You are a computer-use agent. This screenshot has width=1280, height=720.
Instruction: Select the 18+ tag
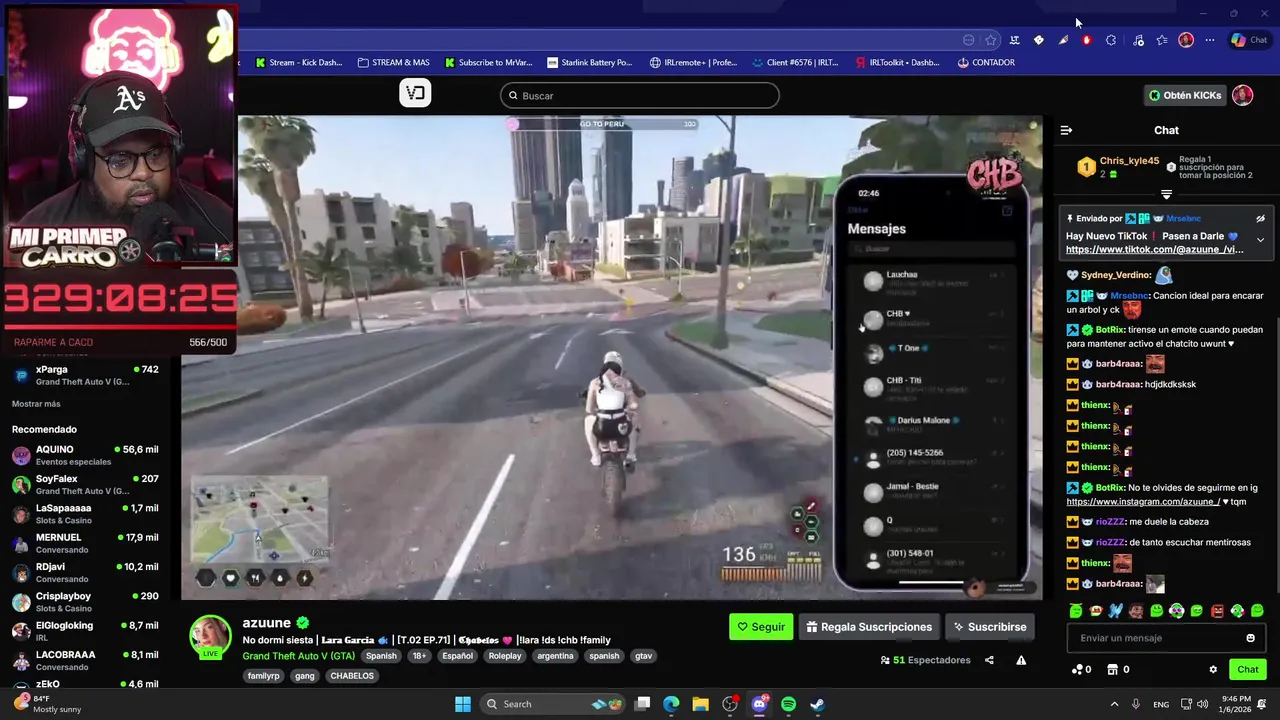tap(419, 656)
